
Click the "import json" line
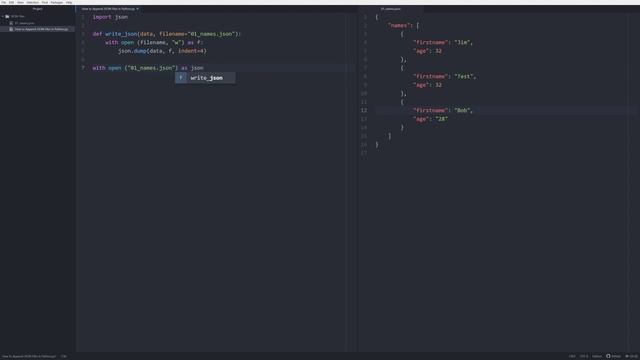110,17
